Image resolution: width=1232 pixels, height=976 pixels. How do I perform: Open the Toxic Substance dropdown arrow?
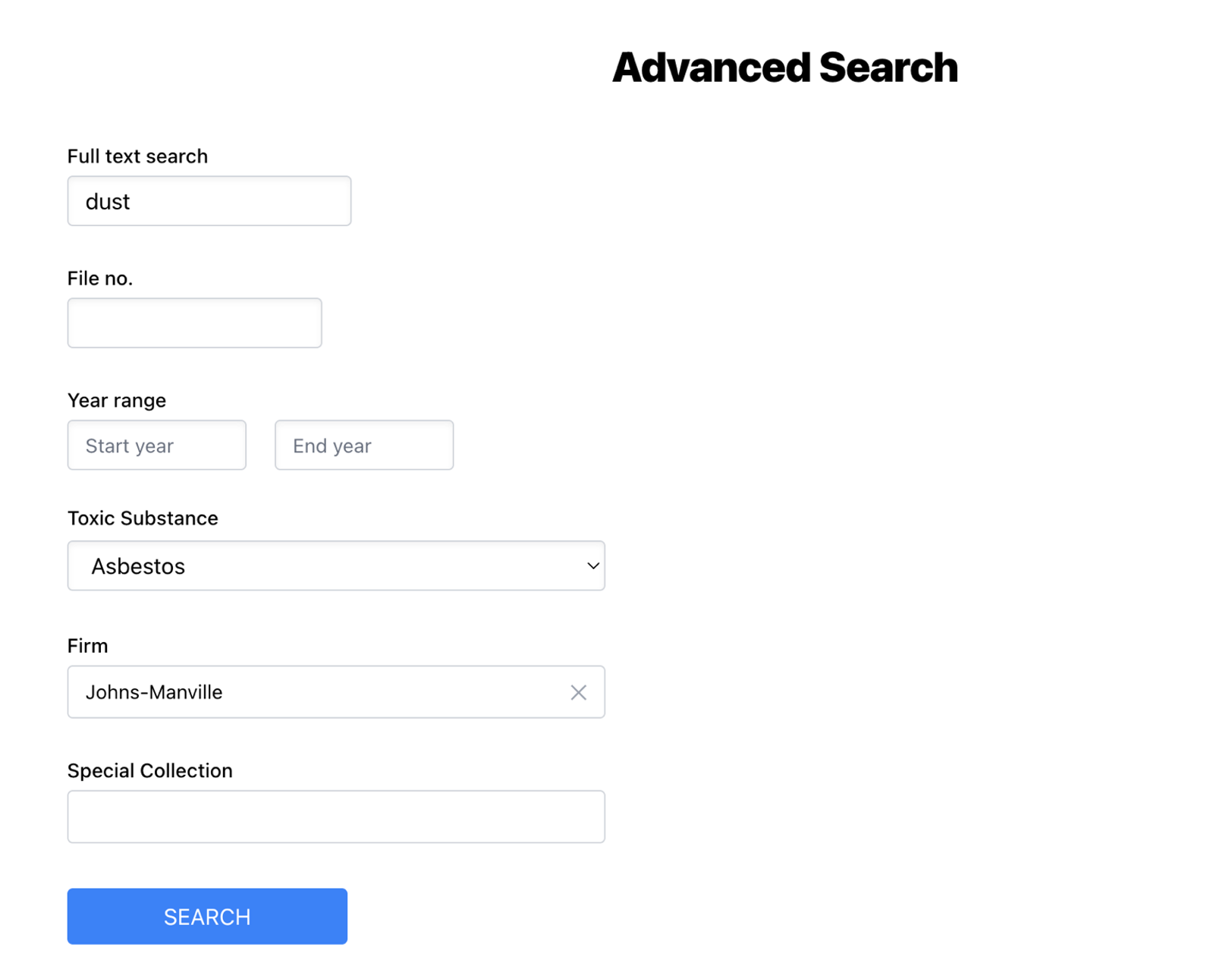tap(593, 565)
